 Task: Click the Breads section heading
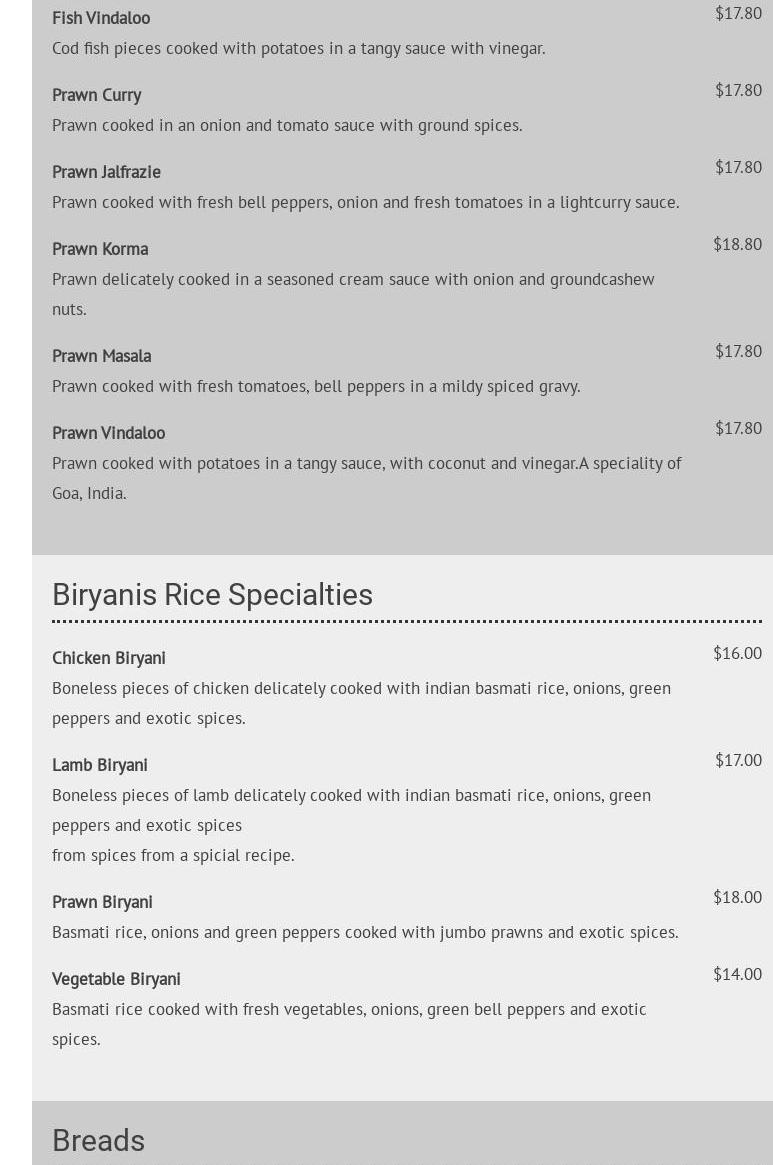[x=98, y=1141]
